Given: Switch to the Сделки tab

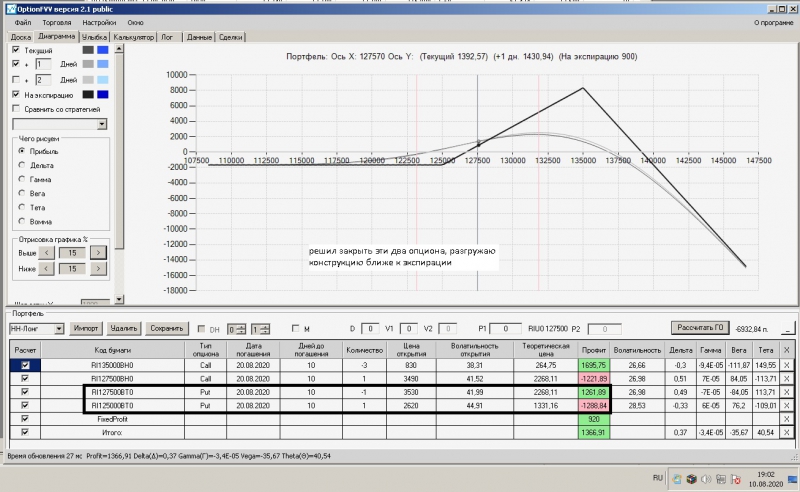Looking at the screenshot, I should (231, 37).
